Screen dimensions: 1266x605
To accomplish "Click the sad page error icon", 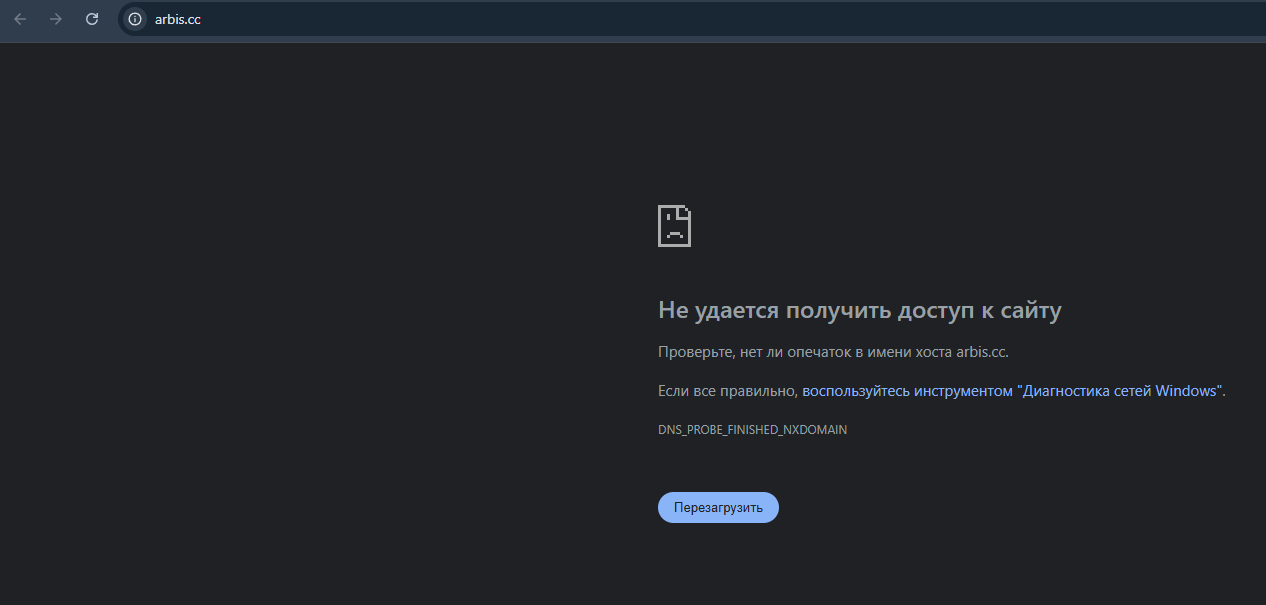I will click(674, 226).
